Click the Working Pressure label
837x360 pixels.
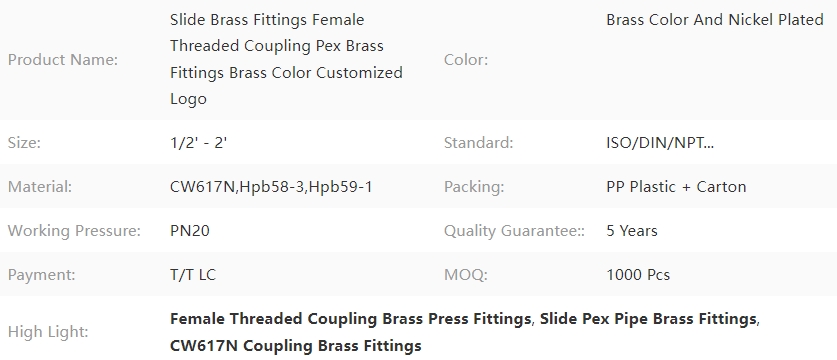[x=74, y=231]
